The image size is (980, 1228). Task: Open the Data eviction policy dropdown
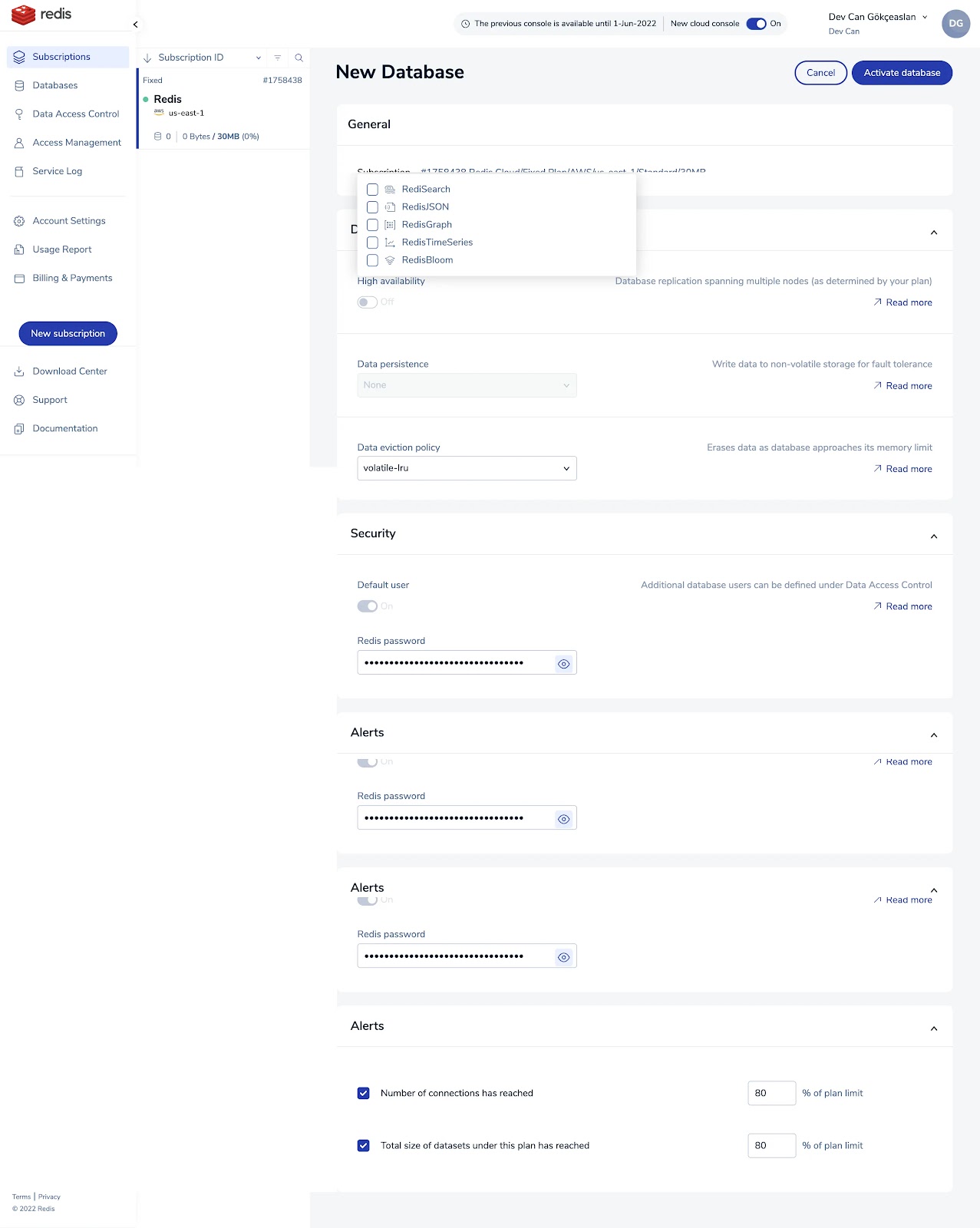[467, 468]
